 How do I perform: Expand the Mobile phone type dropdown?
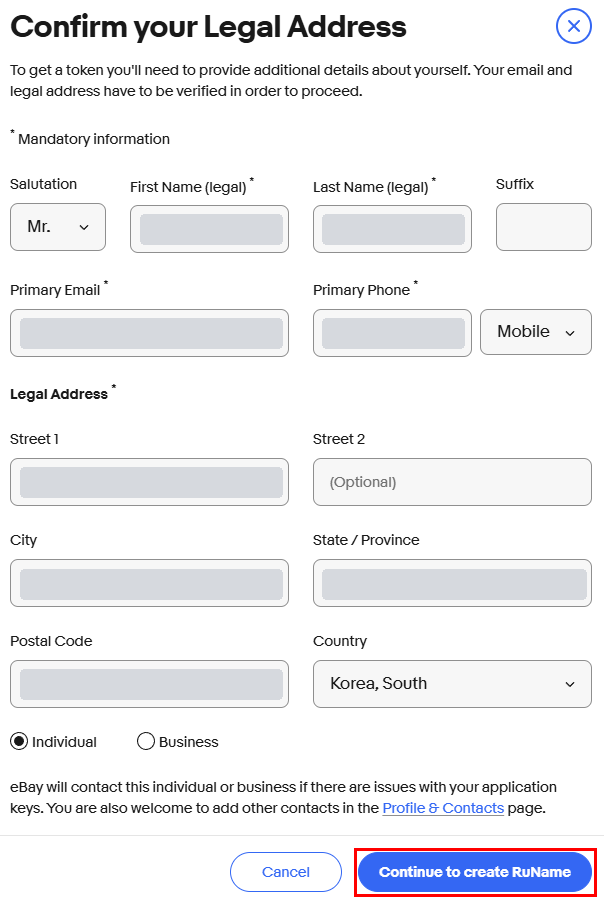[x=536, y=332]
